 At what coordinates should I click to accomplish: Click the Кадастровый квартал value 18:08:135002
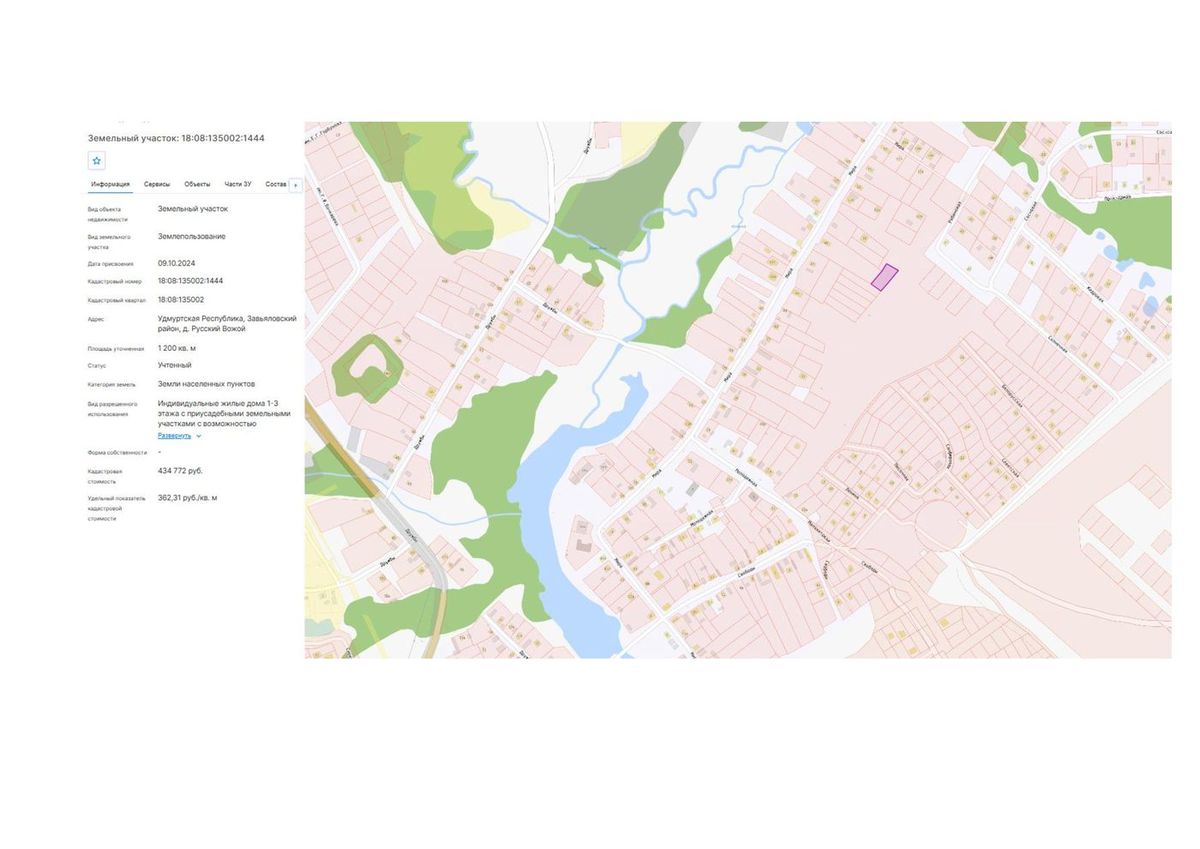[181, 299]
